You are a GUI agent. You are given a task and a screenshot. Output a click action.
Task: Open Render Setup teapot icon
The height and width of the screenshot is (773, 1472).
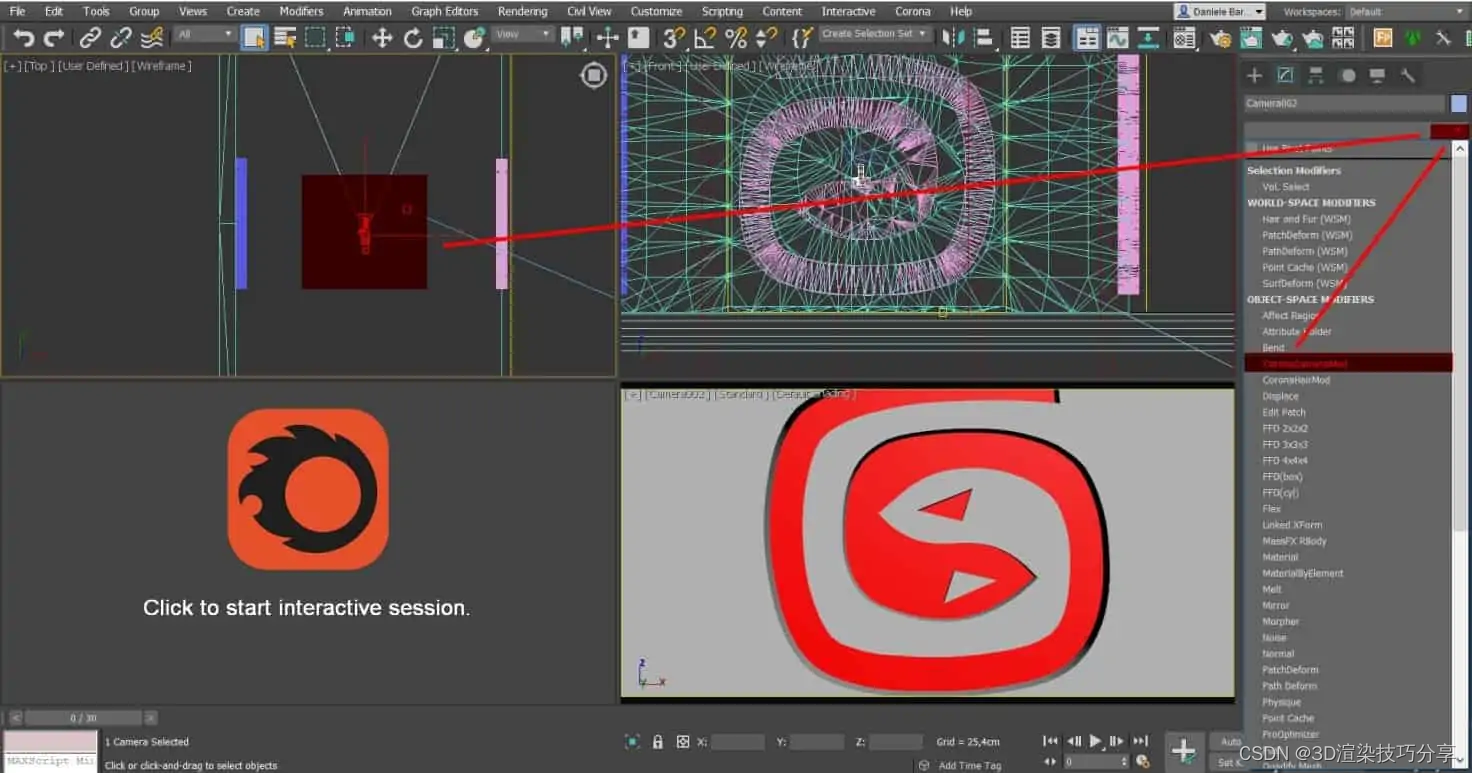[x=1220, y=38]
